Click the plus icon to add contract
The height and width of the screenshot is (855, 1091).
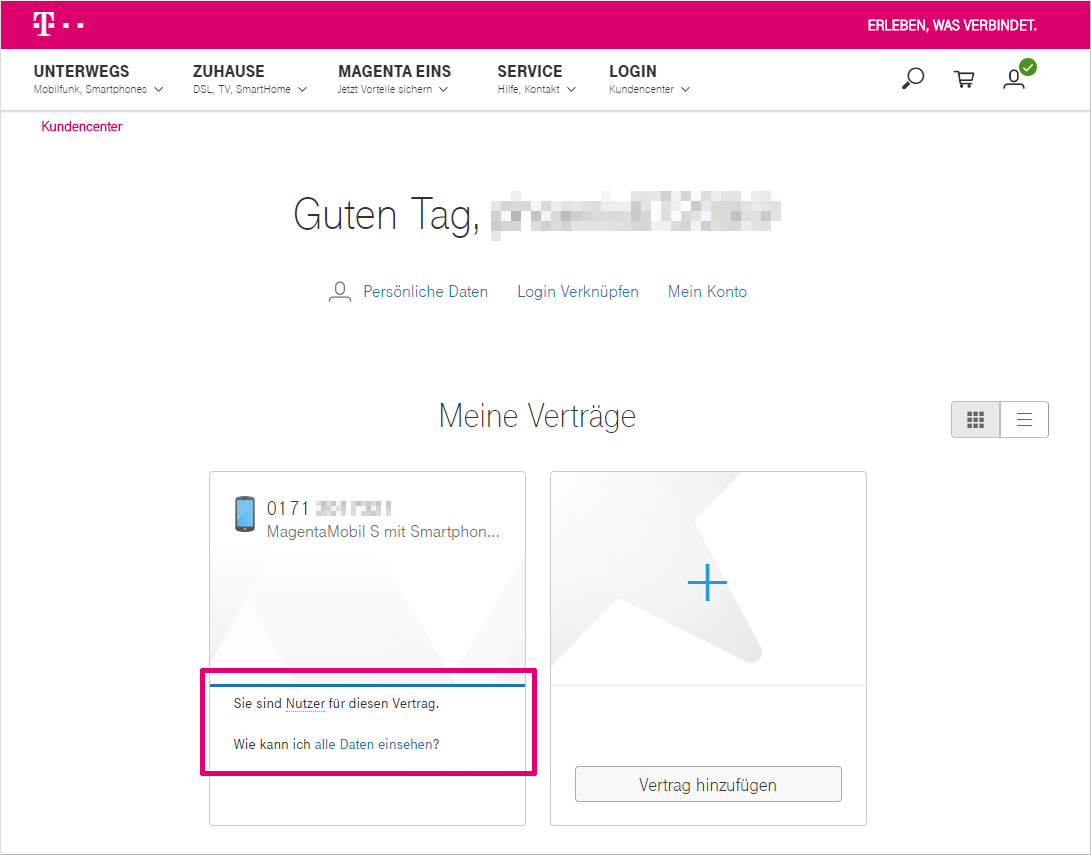coord(707,582)
